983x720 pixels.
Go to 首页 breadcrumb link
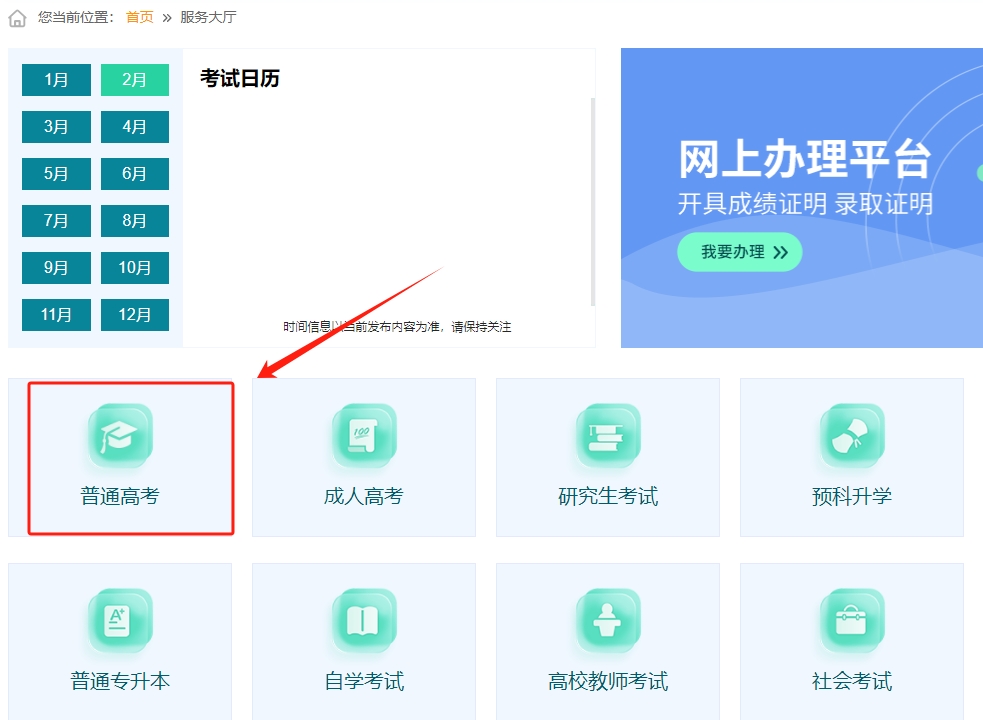139,18
